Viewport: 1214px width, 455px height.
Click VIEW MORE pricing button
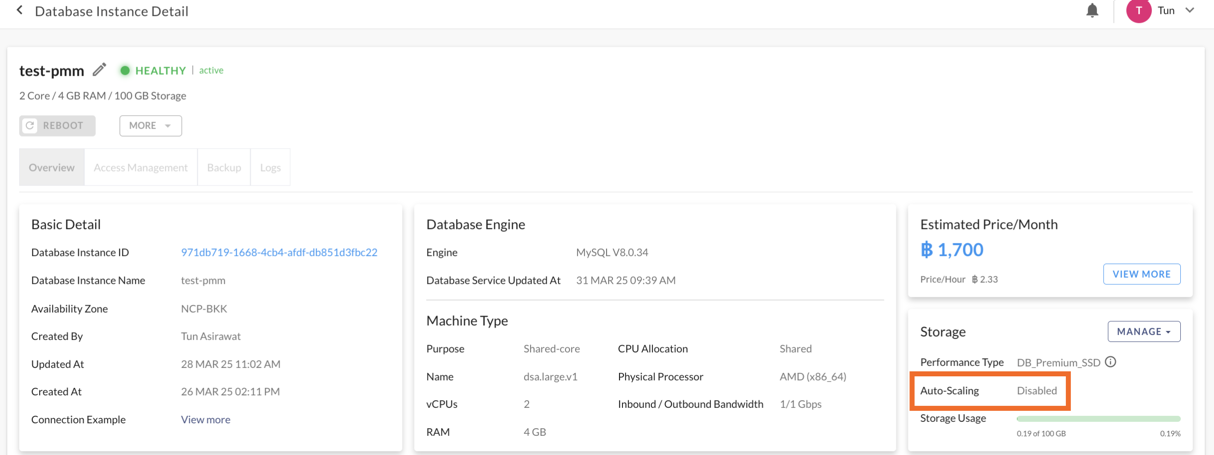[1141, 274]
